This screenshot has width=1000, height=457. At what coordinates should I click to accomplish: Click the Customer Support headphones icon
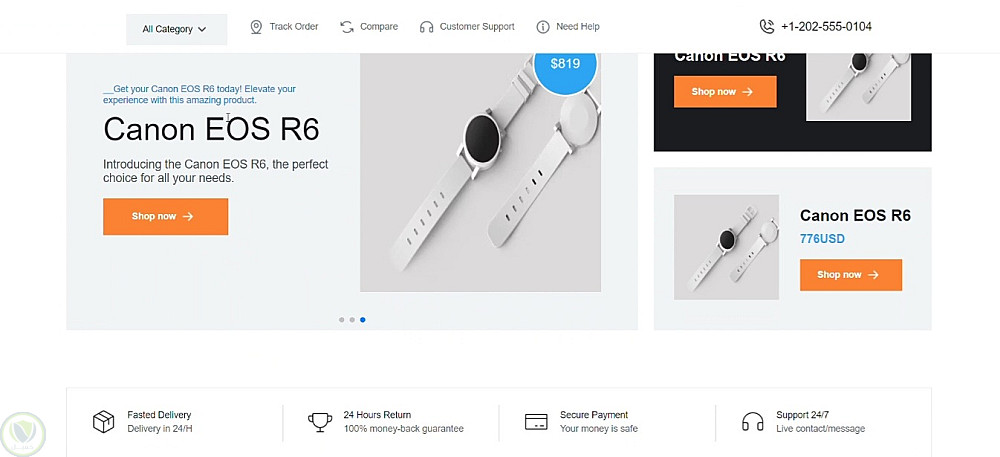click(x=427, y=27)
